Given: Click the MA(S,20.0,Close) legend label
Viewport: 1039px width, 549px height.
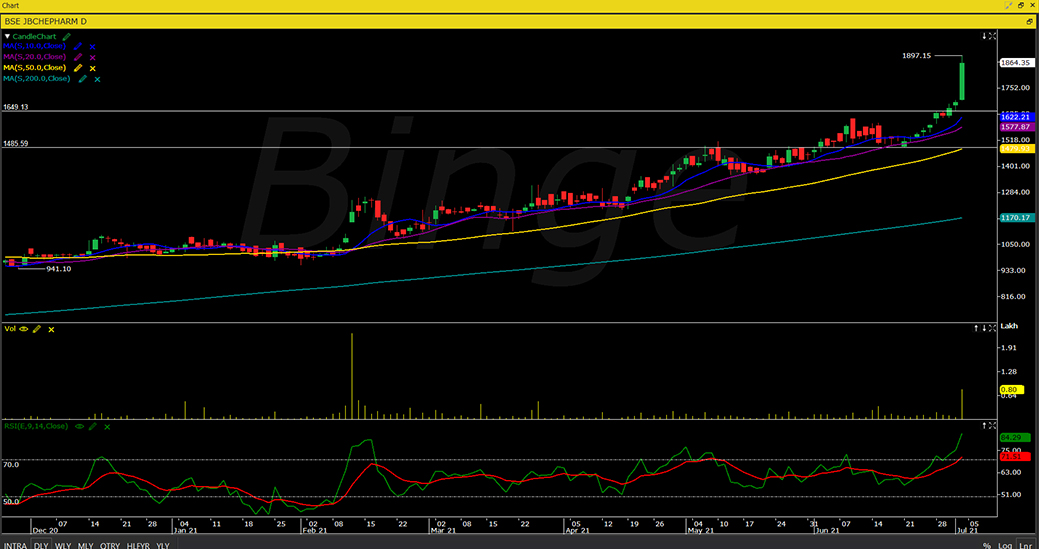Looking at the screenshot, I should (x=34, y=57).
